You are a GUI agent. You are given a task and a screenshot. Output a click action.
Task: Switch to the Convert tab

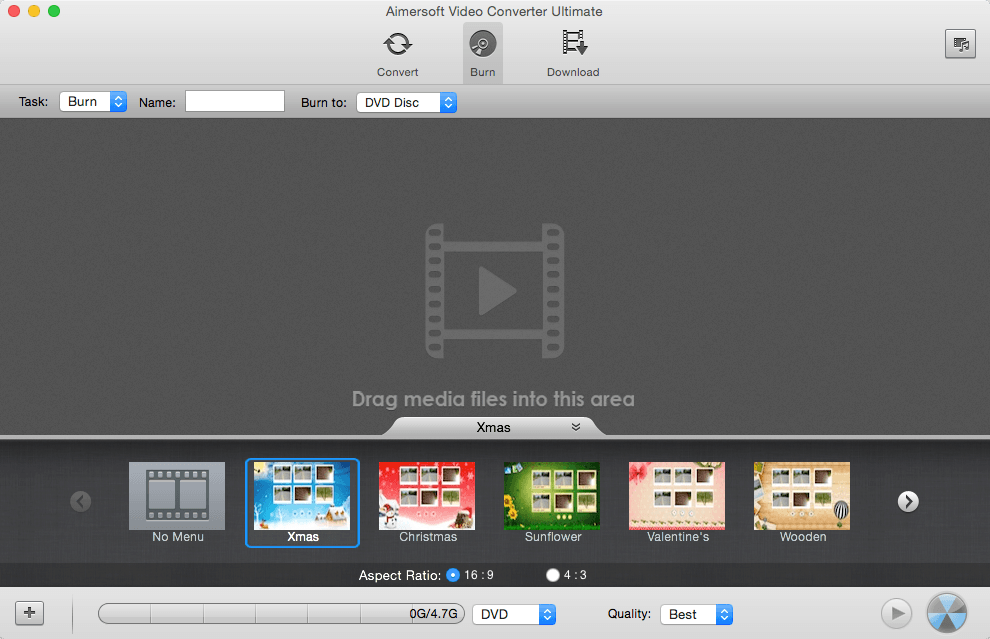click(397, 54)
